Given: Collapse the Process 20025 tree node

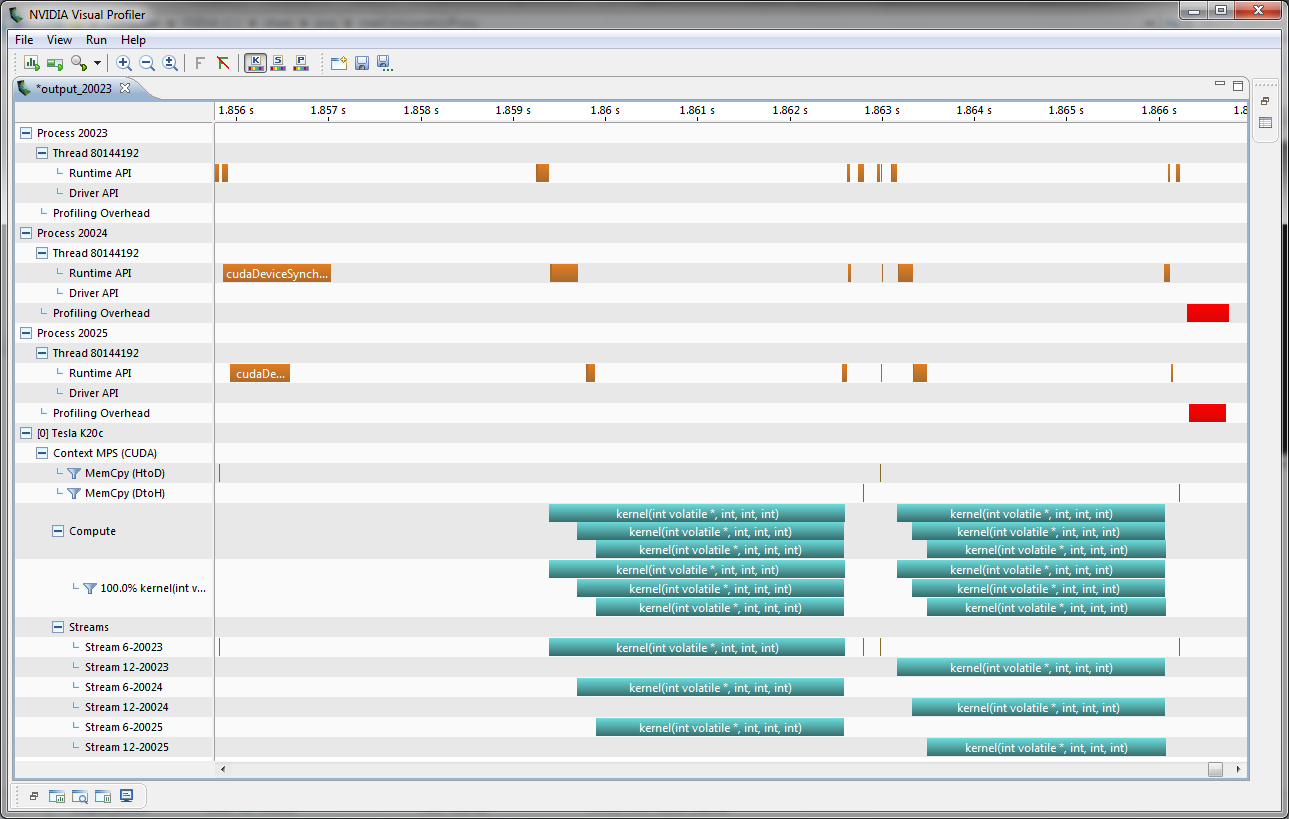Looking at the screenshot, I should point(26,333).
